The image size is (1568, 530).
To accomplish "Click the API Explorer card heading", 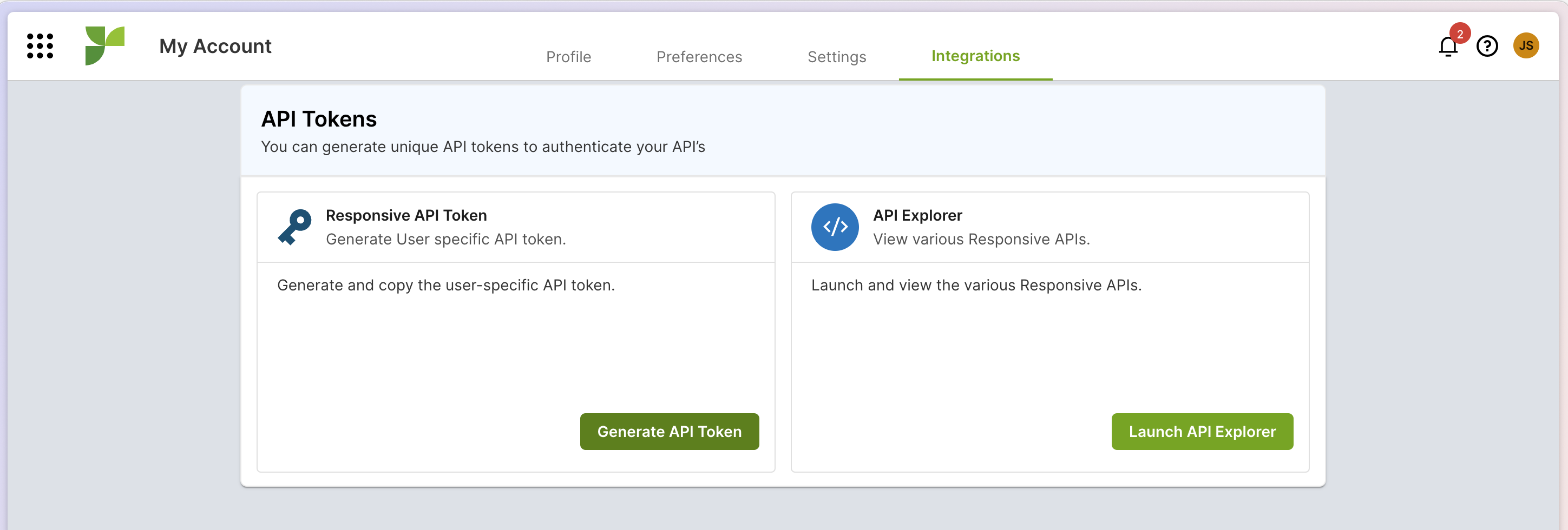I will [x=917, y=215].
